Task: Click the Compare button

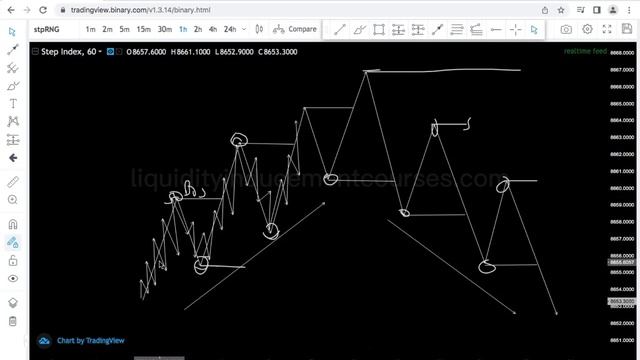Action: 295,29
